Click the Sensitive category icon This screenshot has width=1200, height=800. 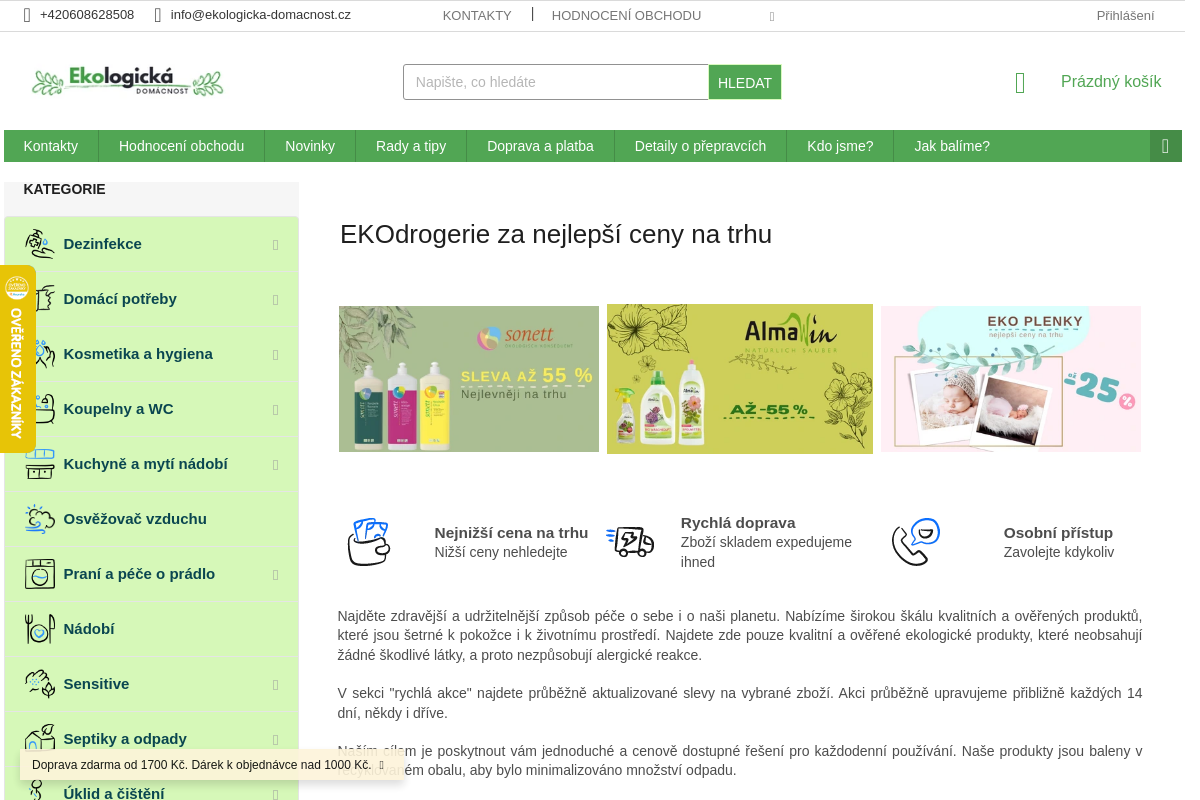click(40, 684)
